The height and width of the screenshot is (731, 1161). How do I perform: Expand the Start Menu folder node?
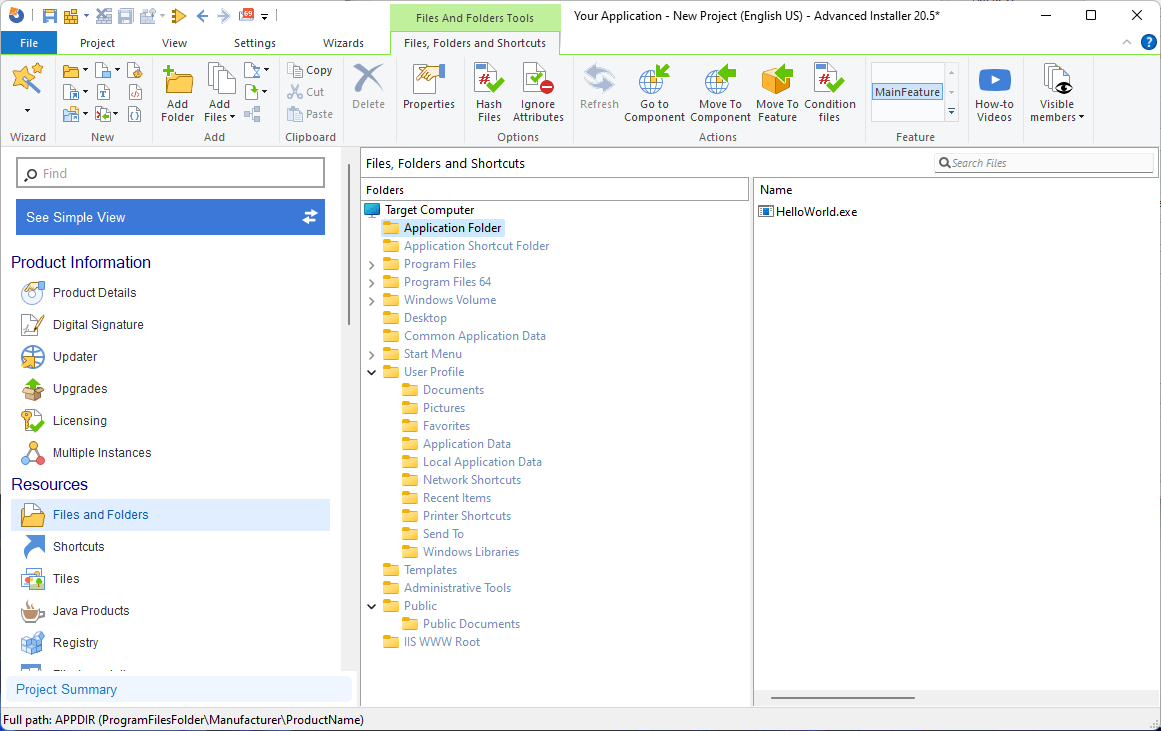[x=372, y=355]
